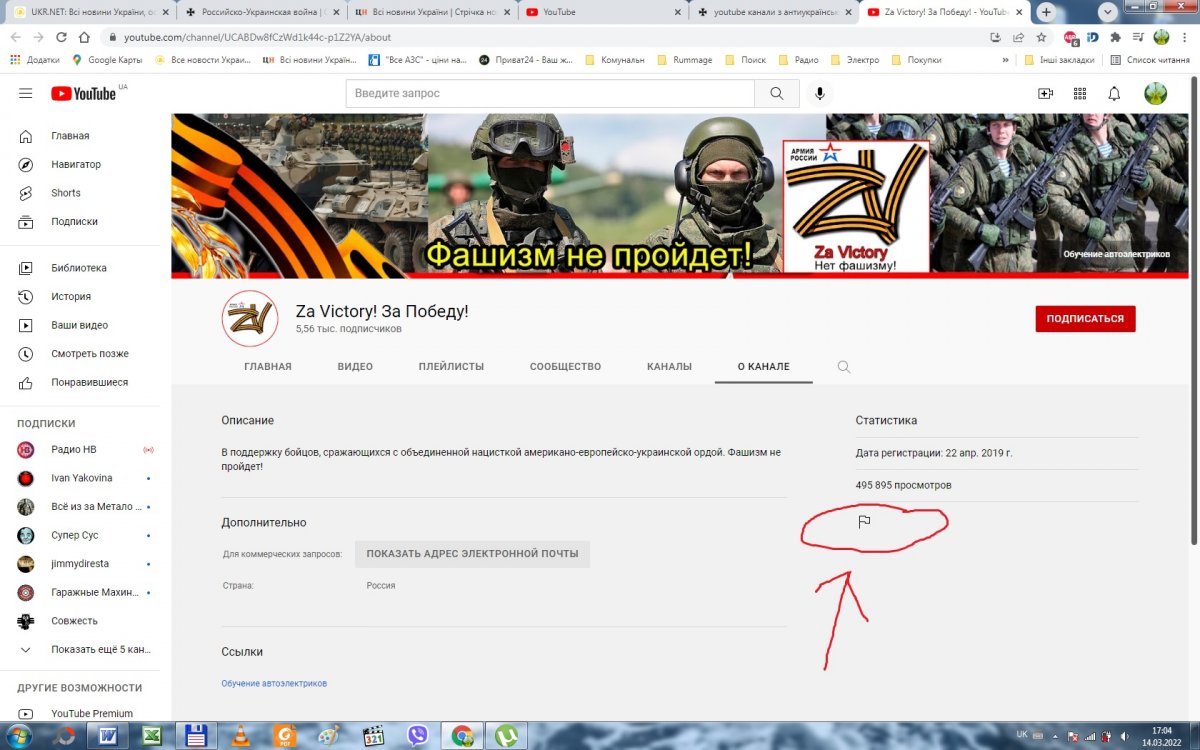The width and height of the screenshot is (1200, 750).
Task: Expand bookmarks overflow chevron
Action: tap(1005, 60)
